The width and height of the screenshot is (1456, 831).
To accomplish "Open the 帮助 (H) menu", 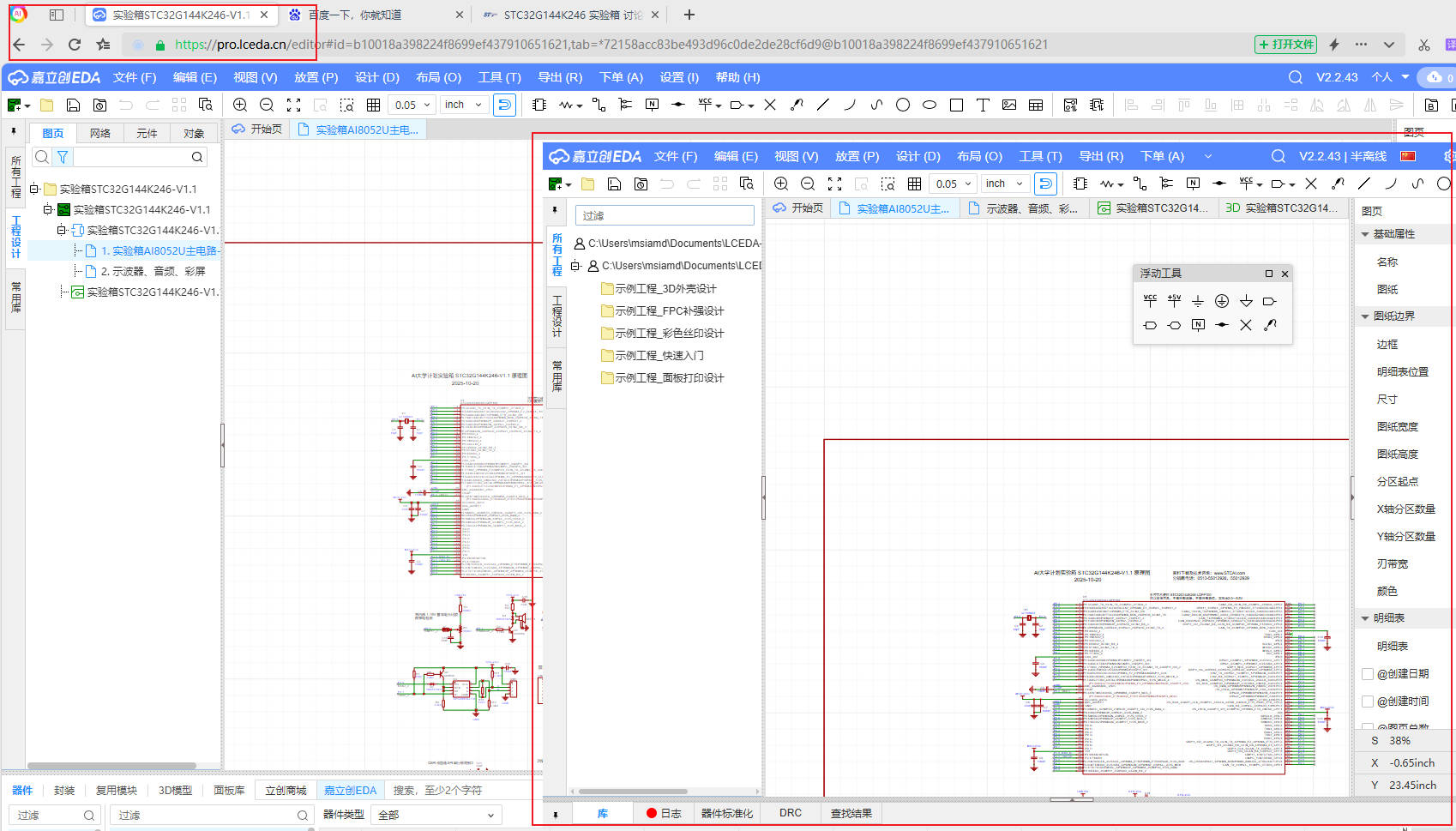I will tap(737, 77).
